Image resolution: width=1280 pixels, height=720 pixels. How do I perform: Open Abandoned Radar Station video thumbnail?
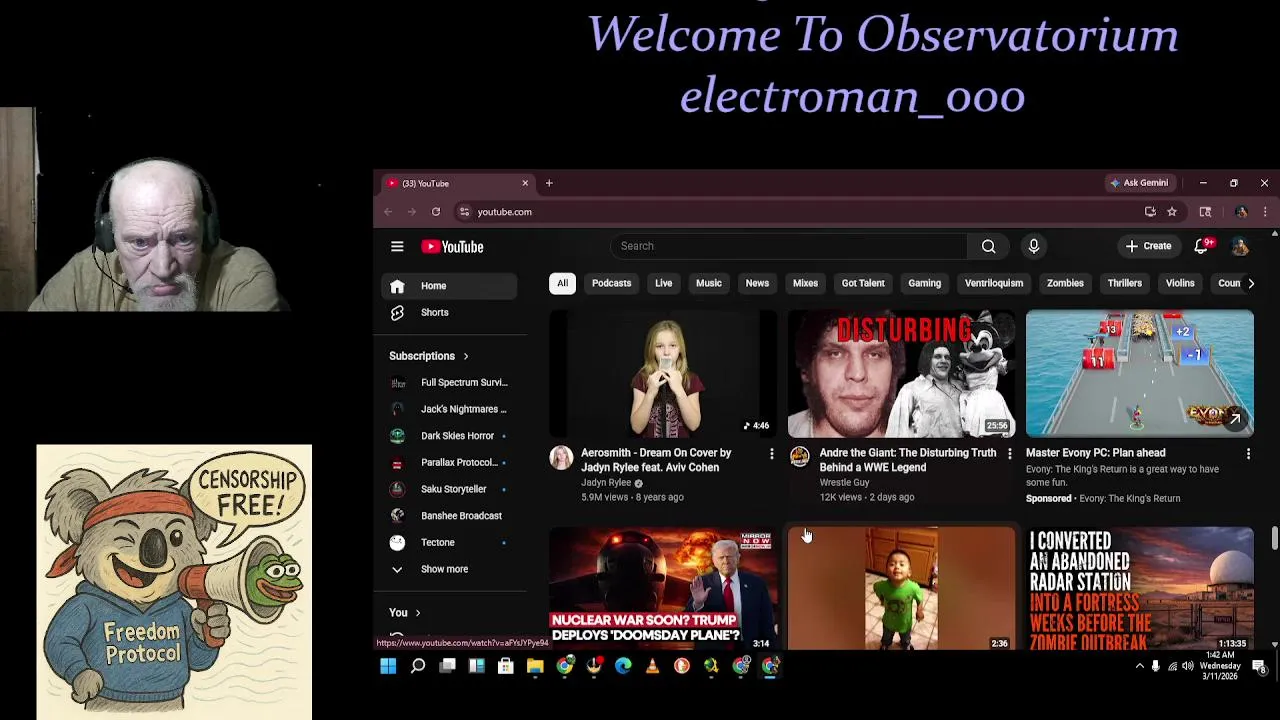(x=1139, y=589)
